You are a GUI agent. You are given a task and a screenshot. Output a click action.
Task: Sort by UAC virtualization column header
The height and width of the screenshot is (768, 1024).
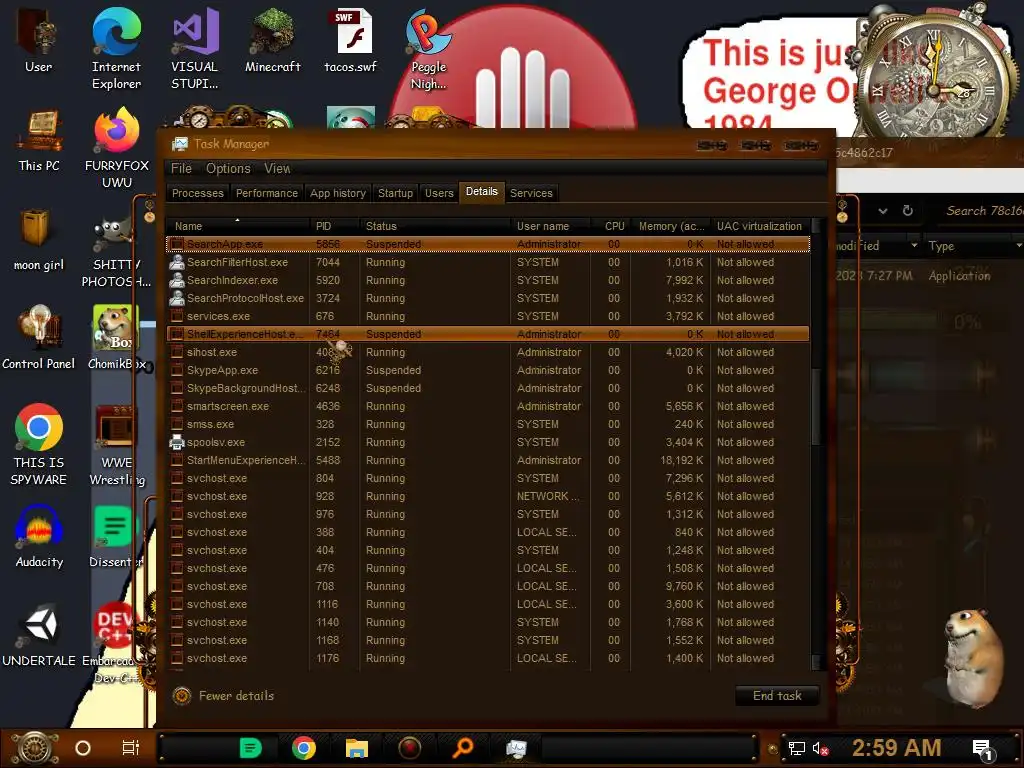pyautogui.click(x=760, y=226)
